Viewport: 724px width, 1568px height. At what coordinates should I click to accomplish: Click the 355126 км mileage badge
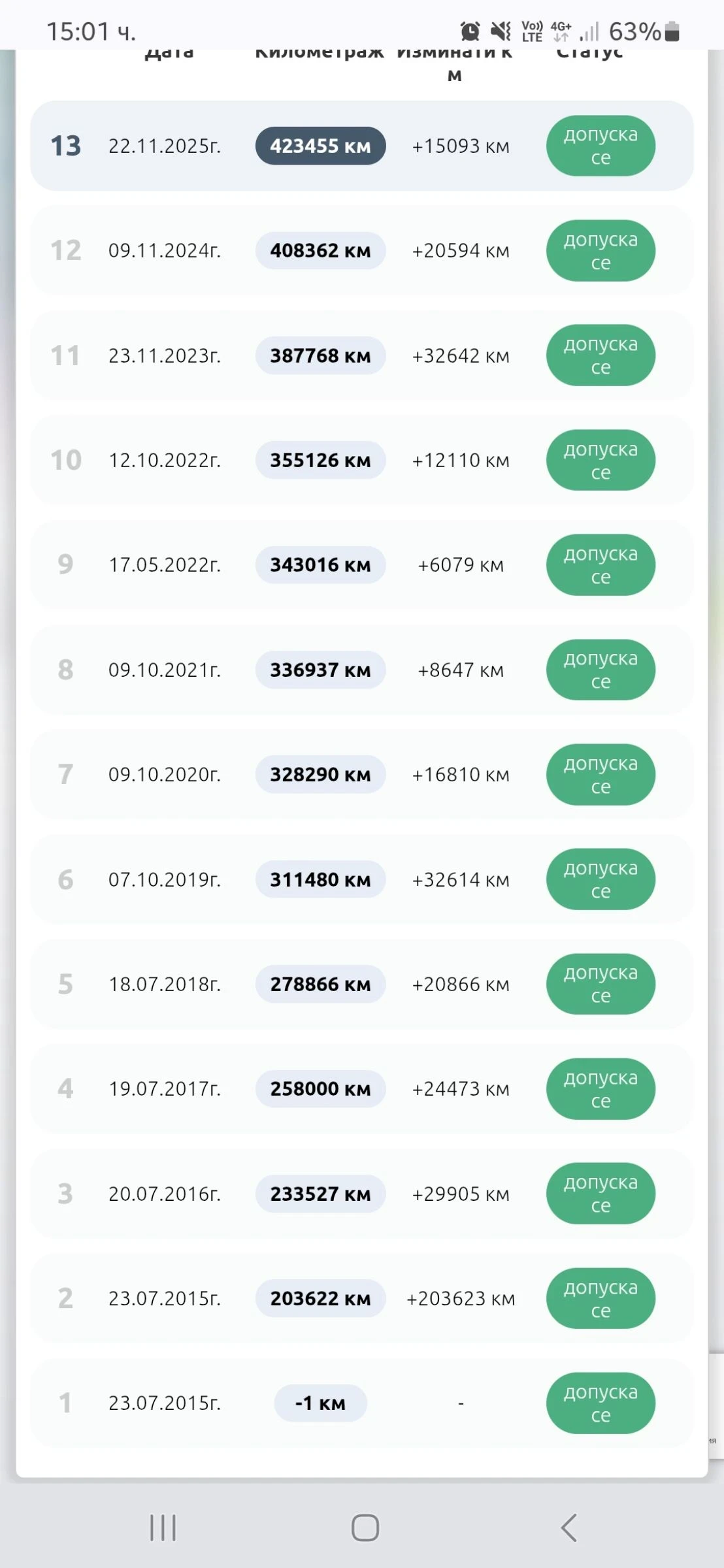pyautogui.click(x=320, y=460)
